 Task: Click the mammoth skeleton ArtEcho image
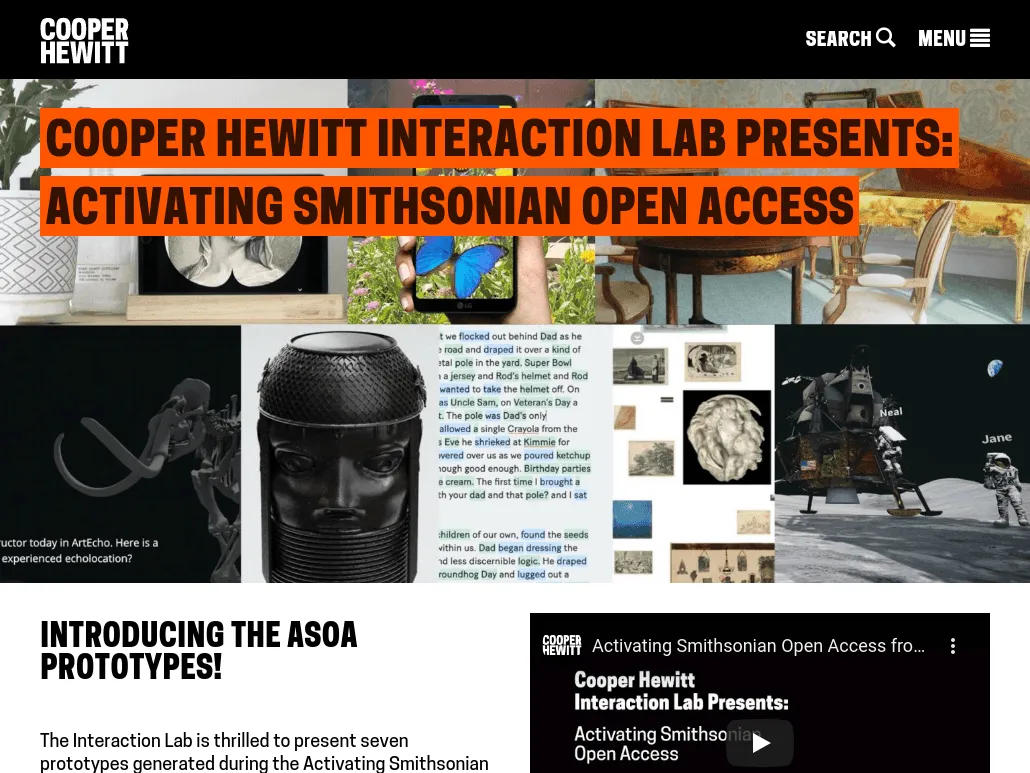(120, 453)
